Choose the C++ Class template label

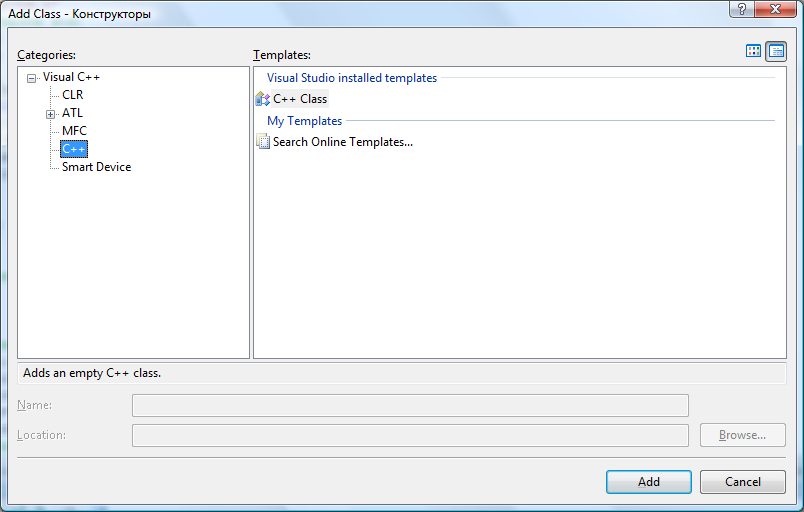point(300,99)
